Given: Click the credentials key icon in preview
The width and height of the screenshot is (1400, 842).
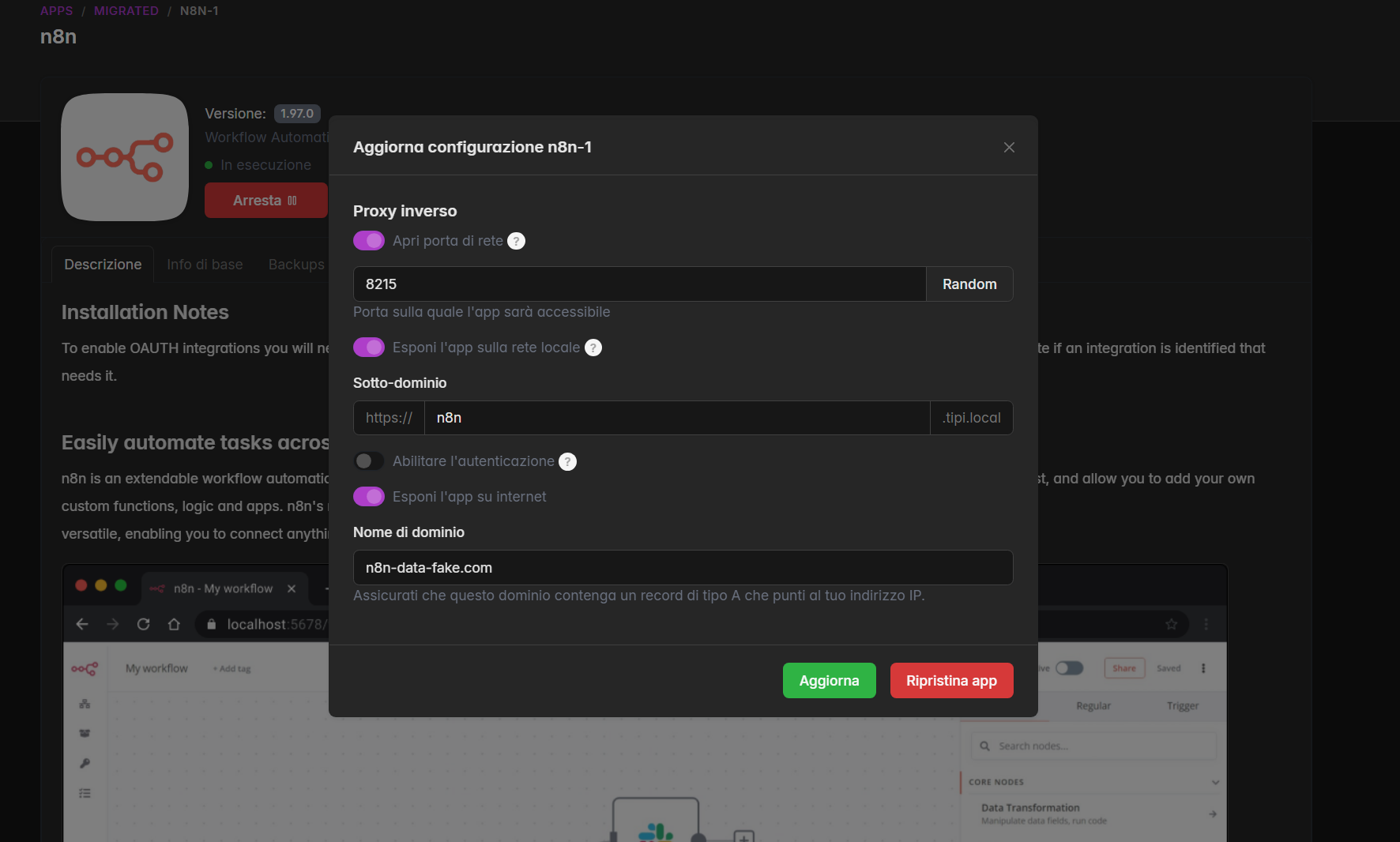Looking at the screenshot, I should pos(85,764).
